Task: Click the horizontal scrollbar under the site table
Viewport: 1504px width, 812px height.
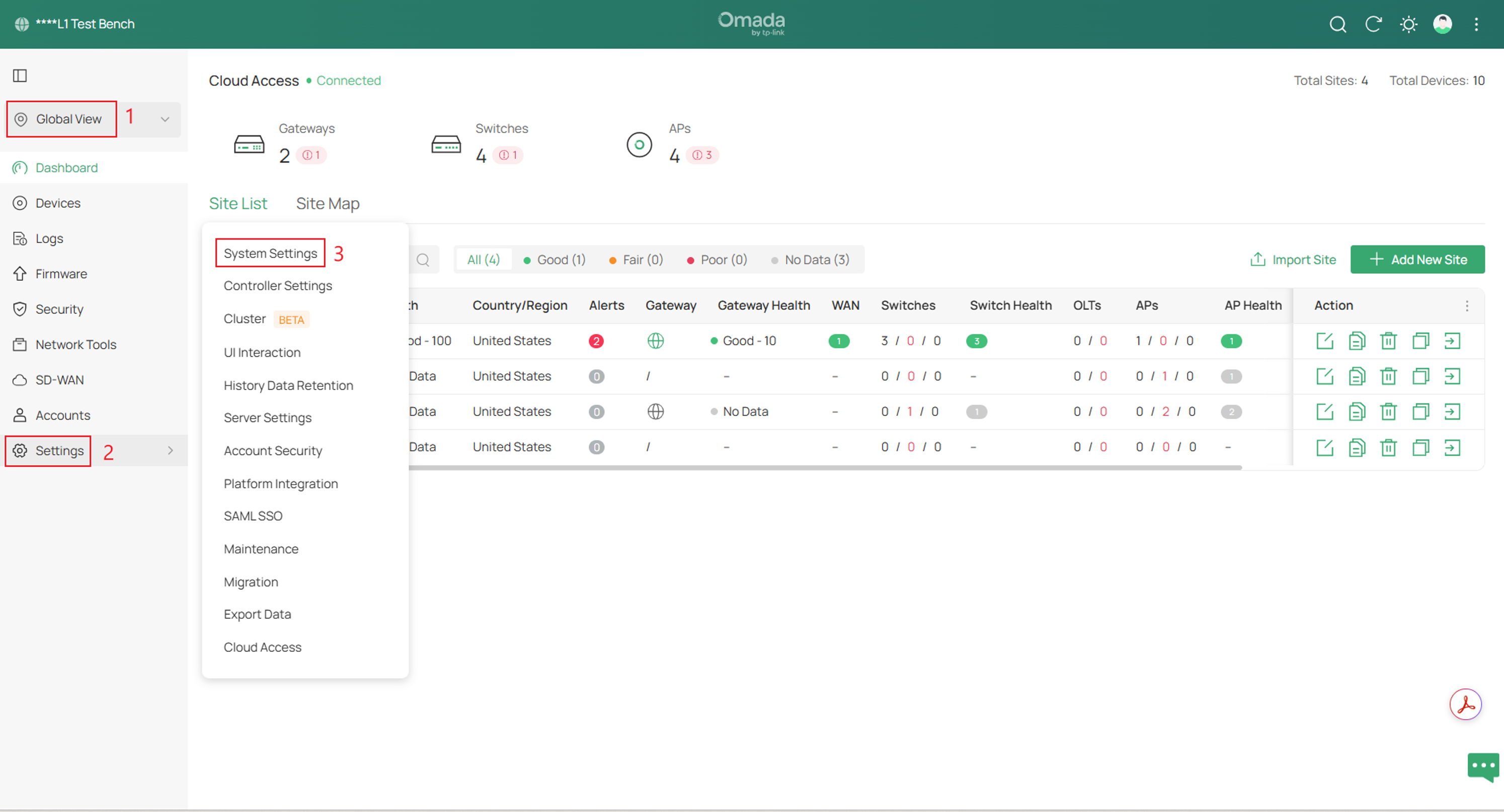Action: tap(825, 467)
